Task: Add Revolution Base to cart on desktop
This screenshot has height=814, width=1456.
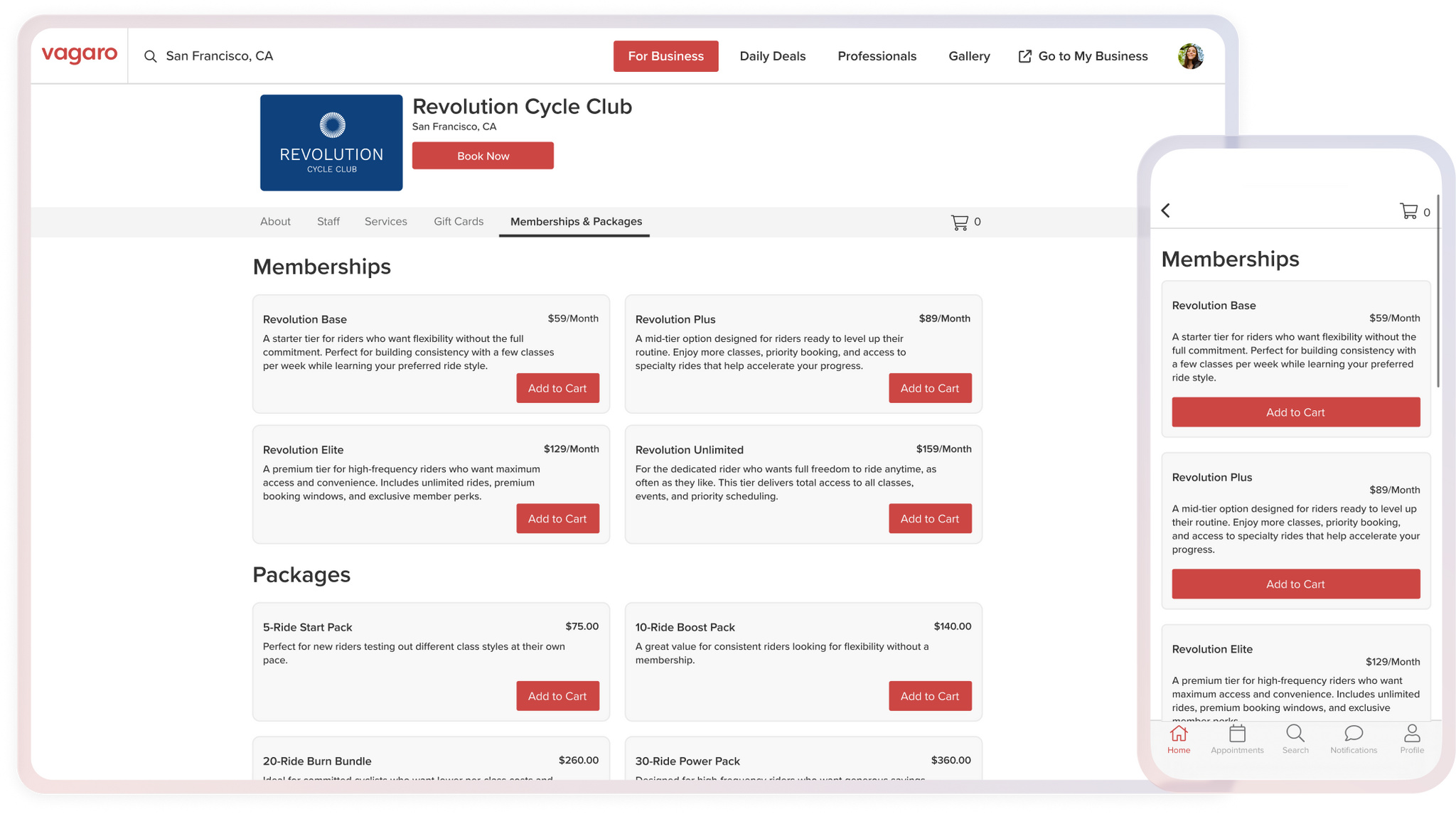Action: (557, 388)
